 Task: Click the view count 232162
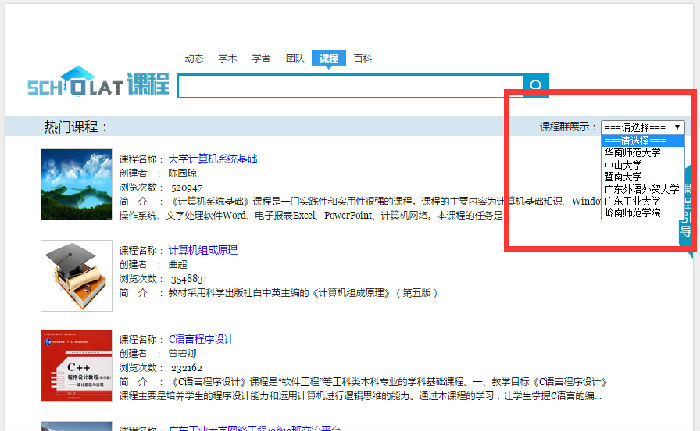187,368
